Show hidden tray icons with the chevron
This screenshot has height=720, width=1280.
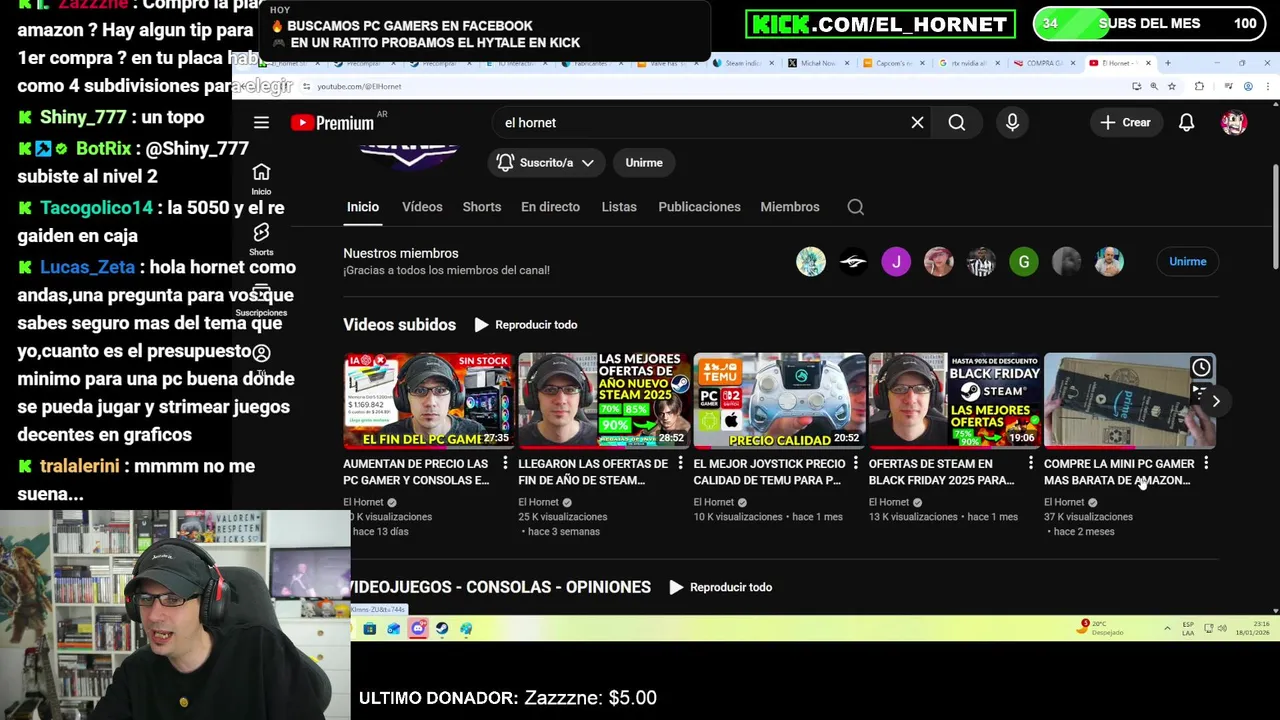click(1167, 628)
